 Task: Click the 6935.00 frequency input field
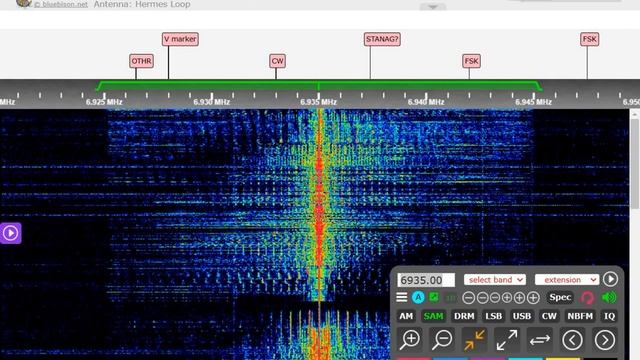click(x=426, y=280)
